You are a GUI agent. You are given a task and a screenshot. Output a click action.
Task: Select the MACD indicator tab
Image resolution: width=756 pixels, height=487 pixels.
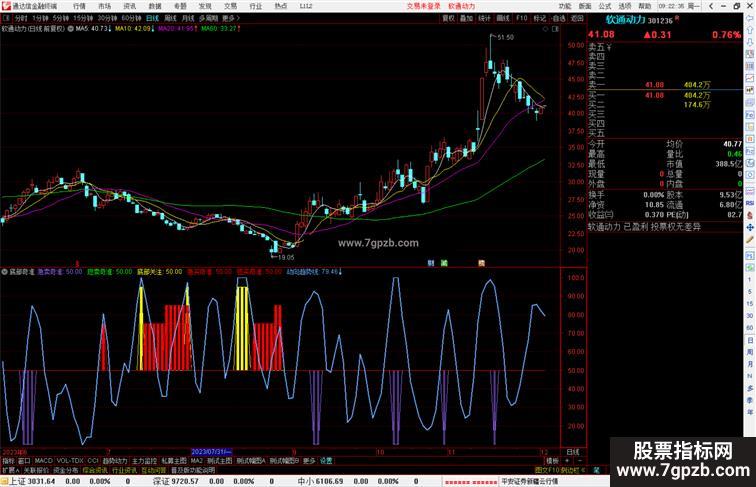coord(43,461)
